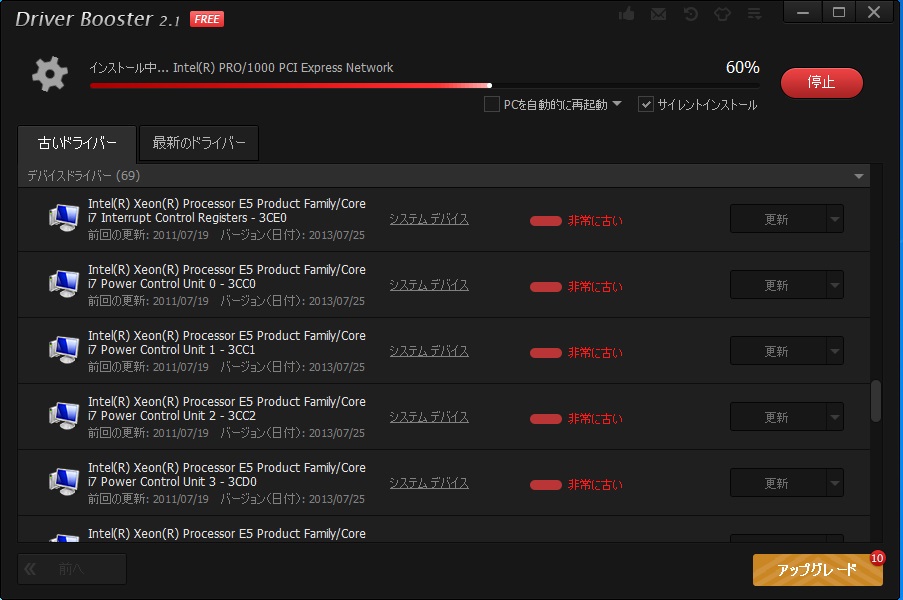Click 更新 button for Power Control Unit 0
Screen dimensions: 903x600
pos(778,285)
